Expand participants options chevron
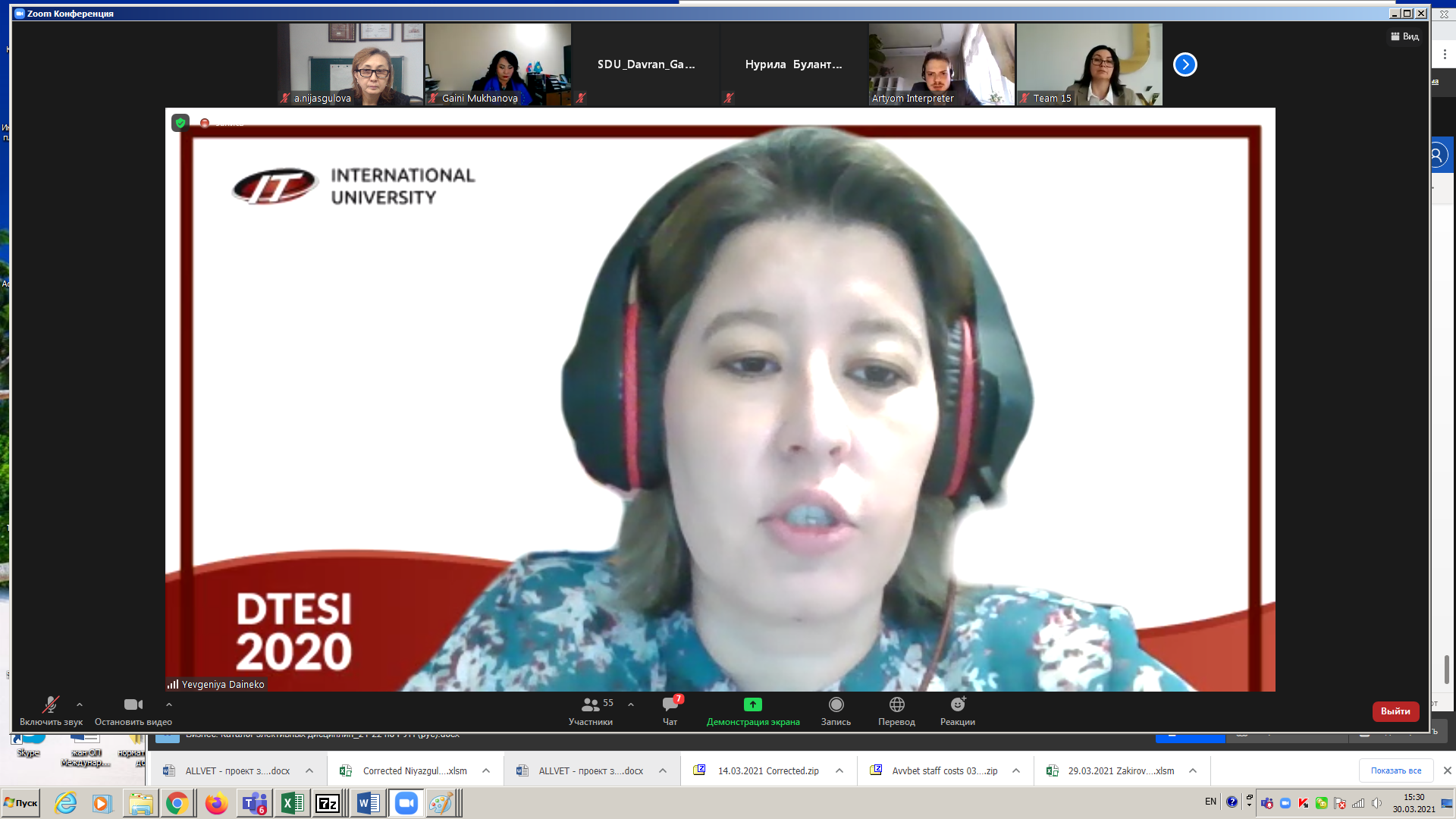The width and height of the screenshot is (1456, 819). (631, 704)
